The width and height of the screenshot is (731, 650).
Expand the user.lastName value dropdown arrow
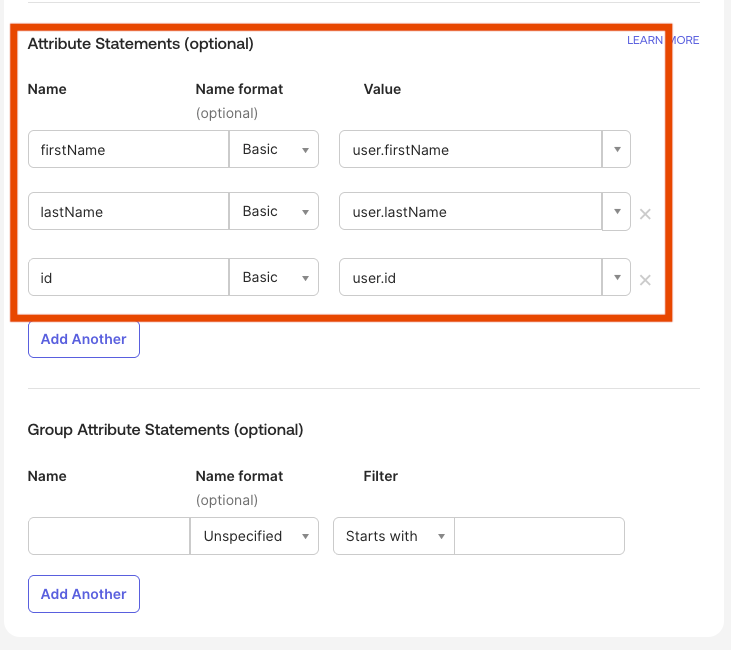[616, 212]
